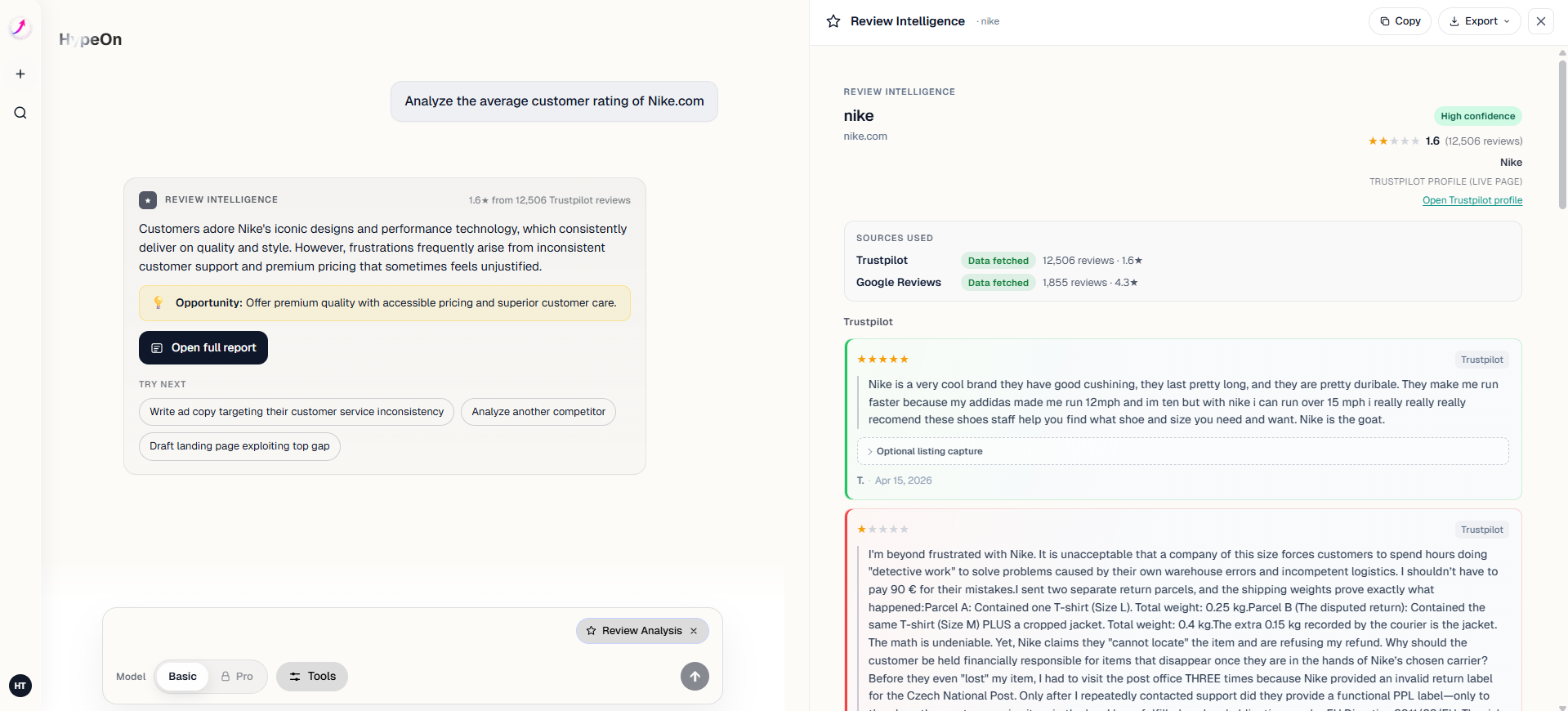Viewport: 1568px width, 711px height.
Task: Click Trustpilot tag on the five-star review
Action: pyautogui.click(x=1481, y=360)
